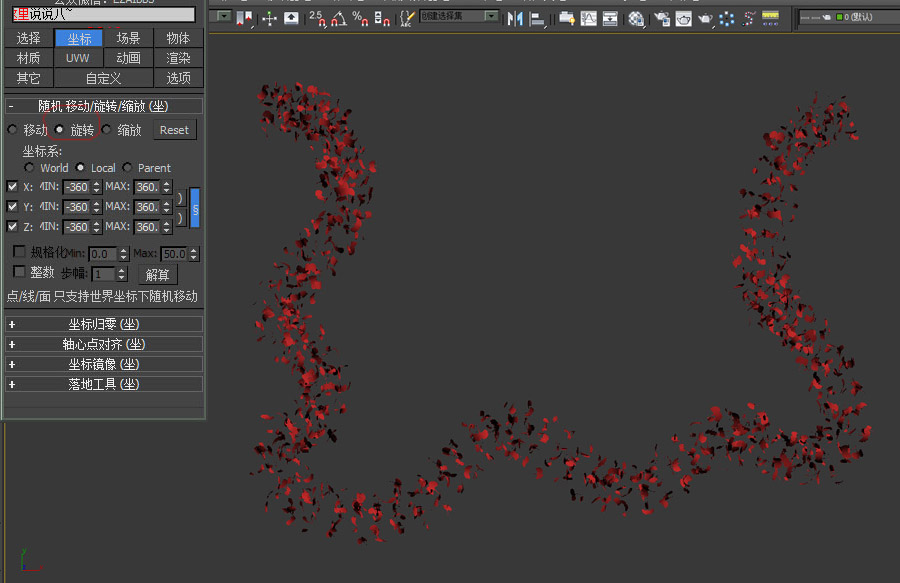Image resolution: width=900 pixels, height=583 pixels.
Task: Click the Mirror tool icon
Action: coord(515,18)
